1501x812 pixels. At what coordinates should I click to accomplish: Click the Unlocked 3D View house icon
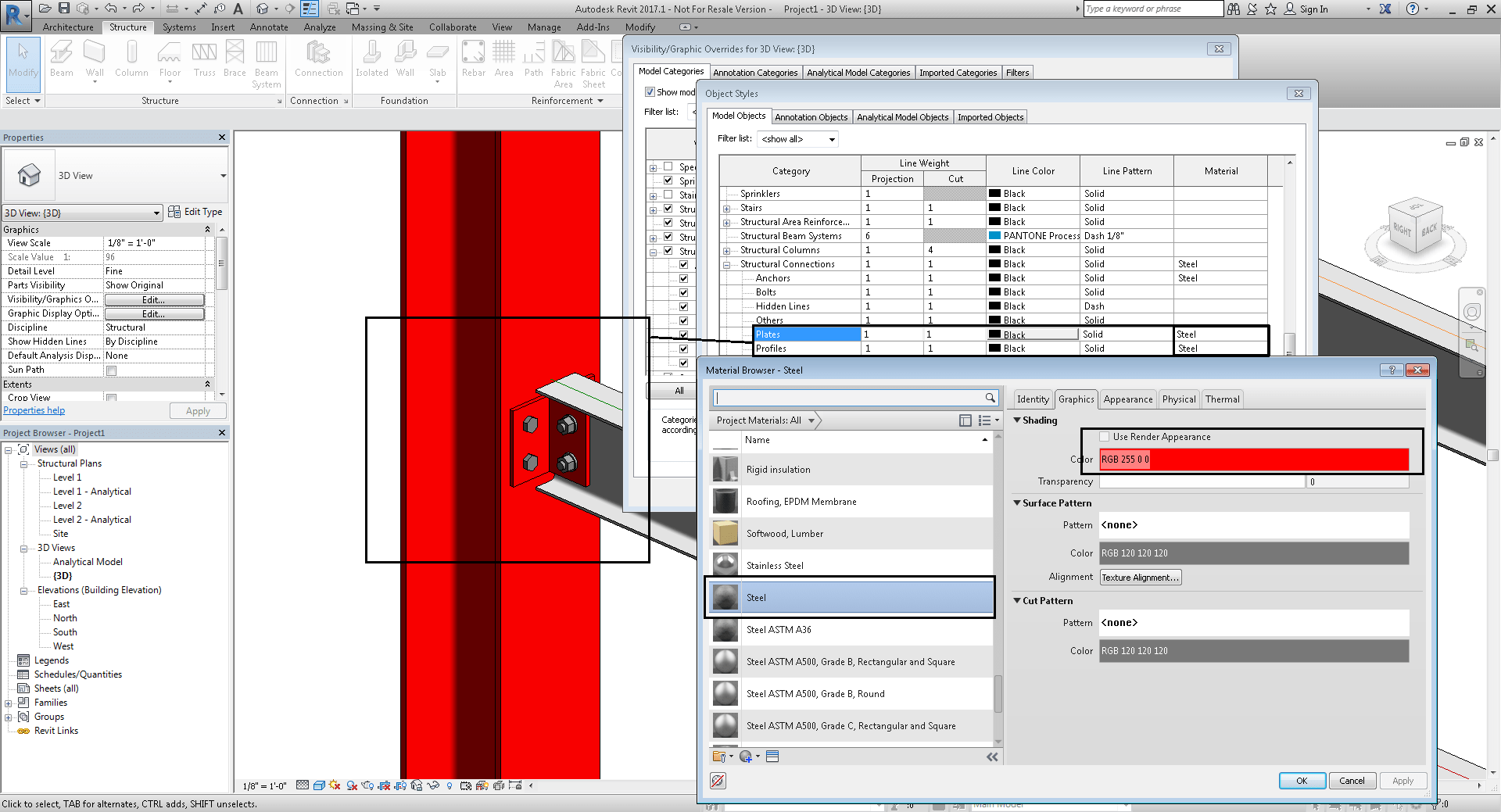(417, 785)
